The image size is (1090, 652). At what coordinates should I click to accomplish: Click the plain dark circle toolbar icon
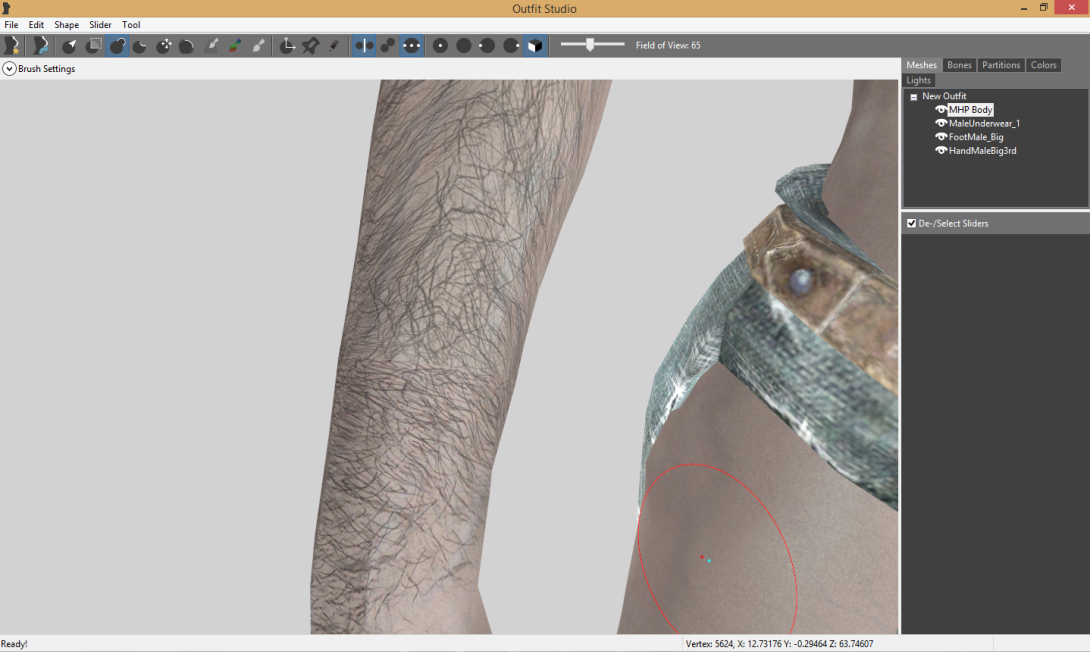464,46
